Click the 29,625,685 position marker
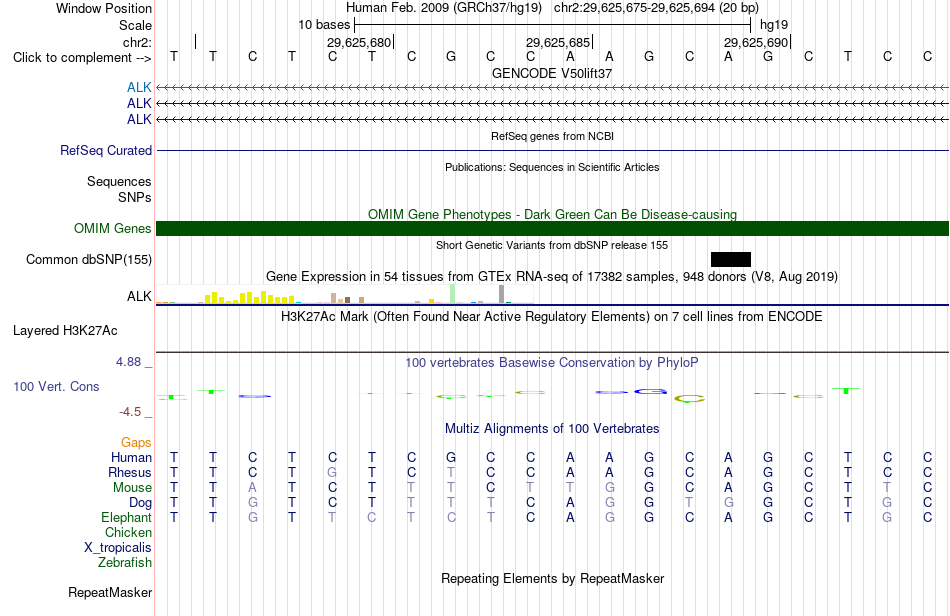This screenshot has height=616, width=950. point(558,42)
